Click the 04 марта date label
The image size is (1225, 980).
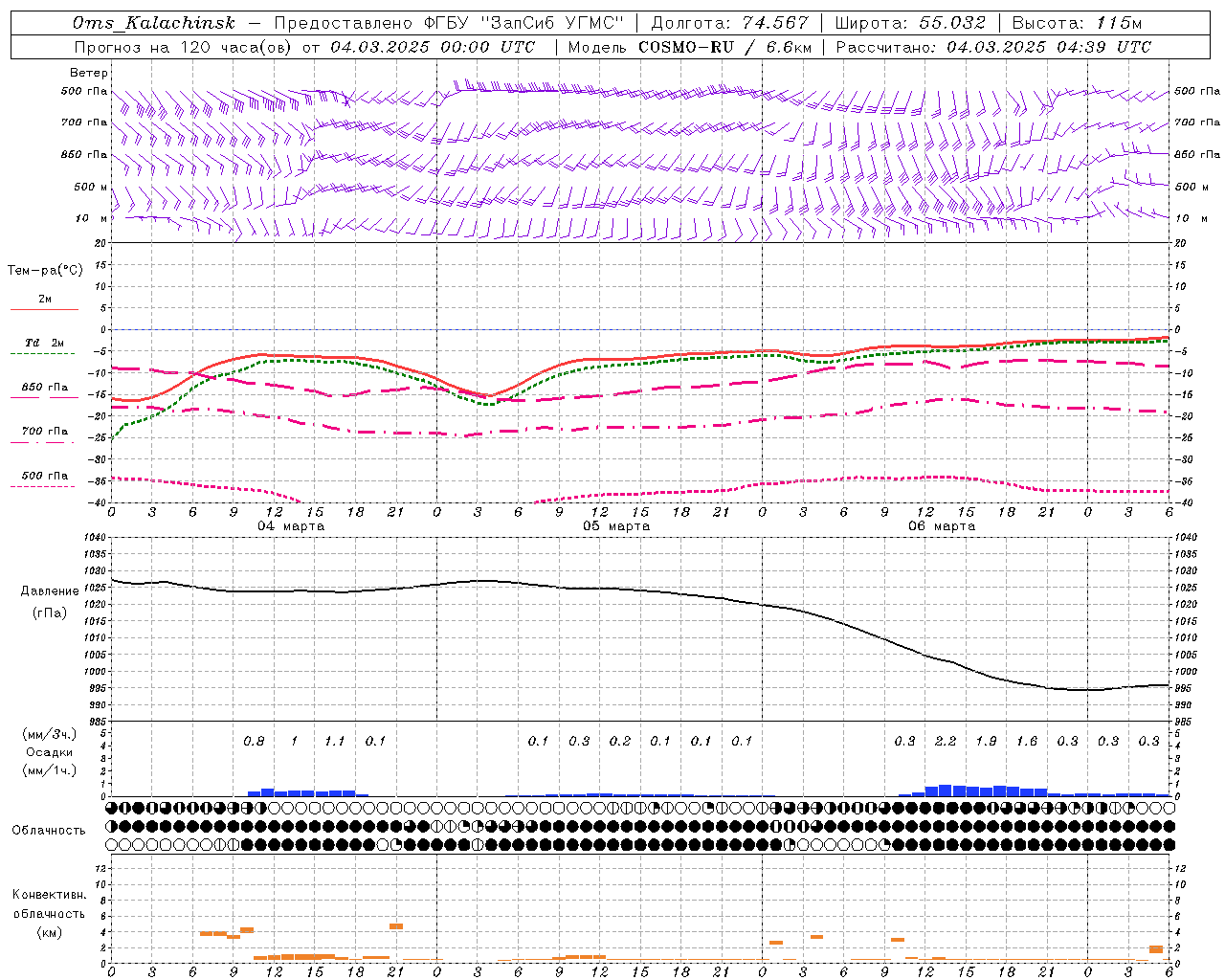pos(291,526)
